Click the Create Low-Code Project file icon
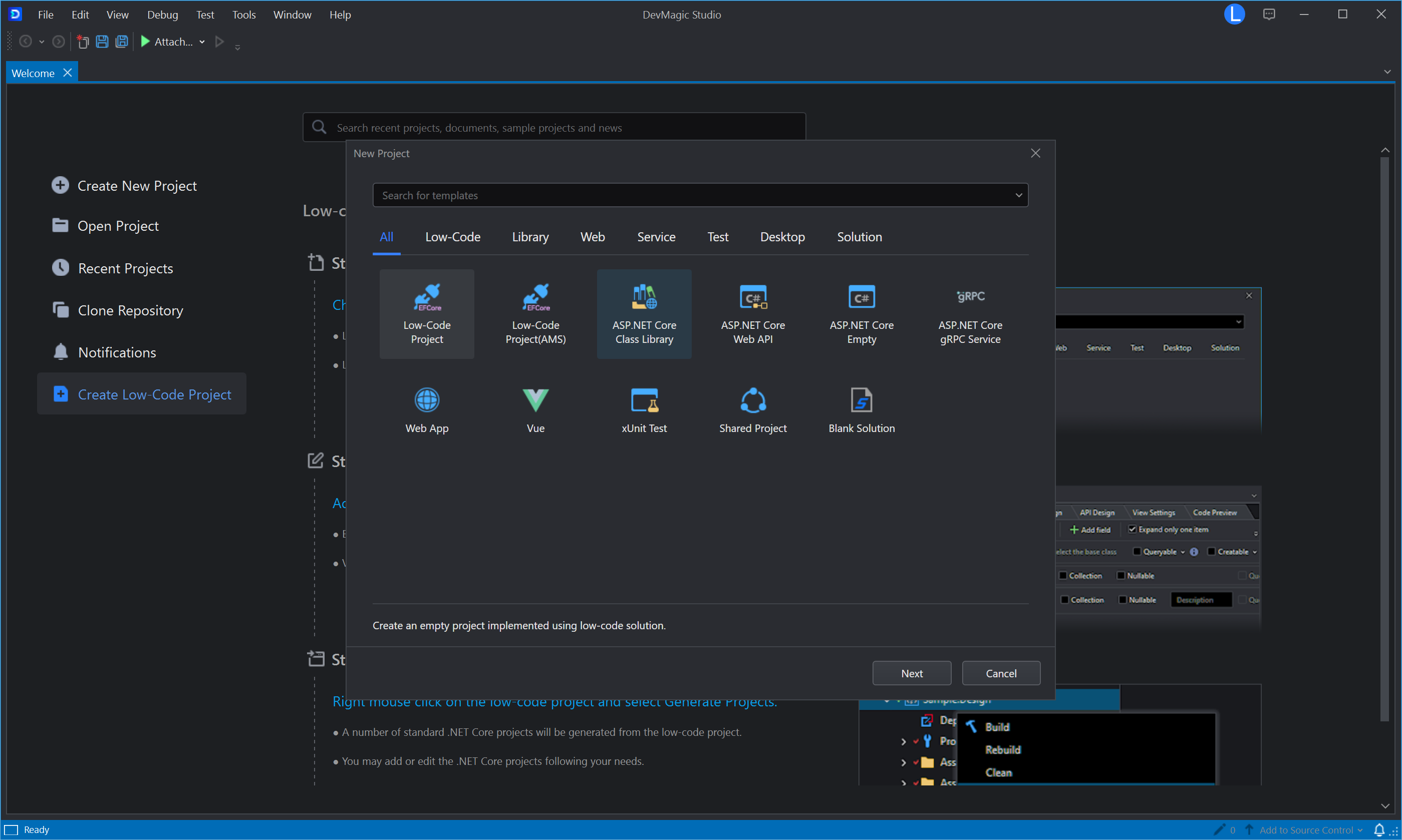 pyautogui.click(x=60, y=394)
